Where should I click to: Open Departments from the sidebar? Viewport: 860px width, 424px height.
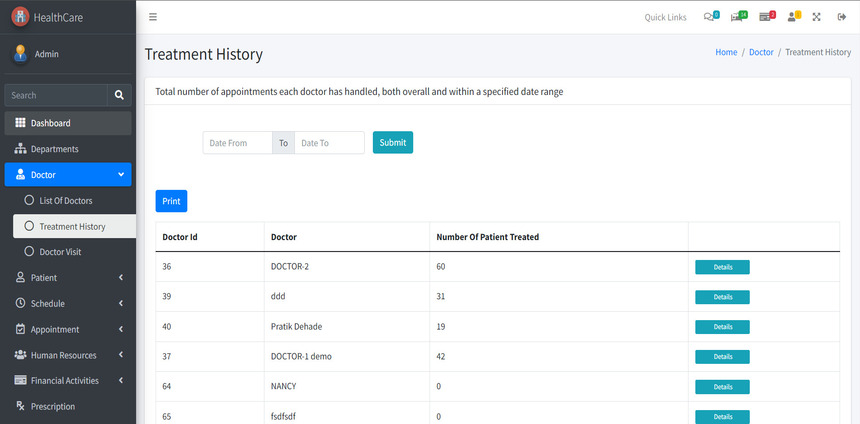[54, 149]
